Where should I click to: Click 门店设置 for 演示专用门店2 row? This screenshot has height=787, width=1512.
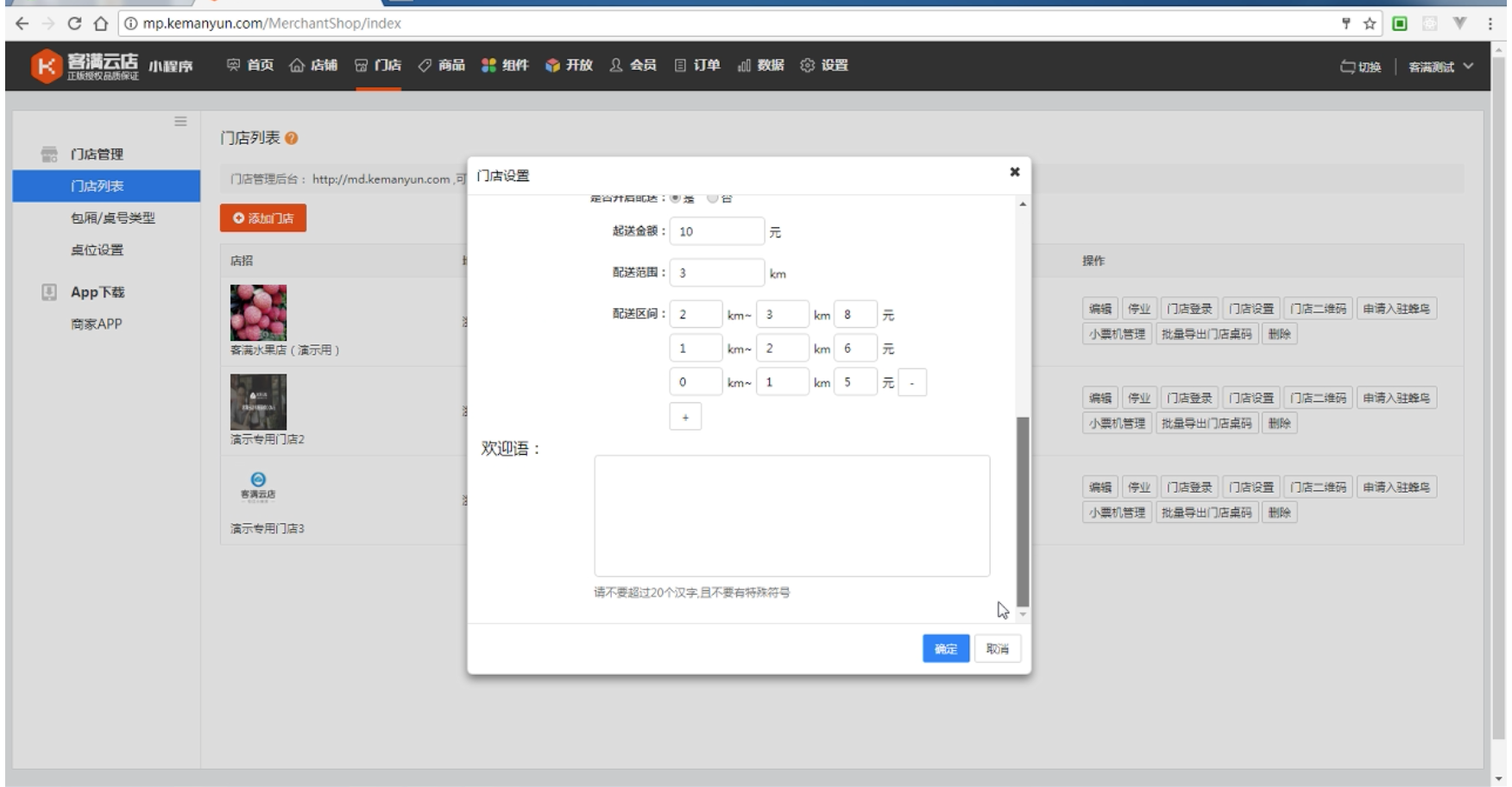coord(1251,398)
